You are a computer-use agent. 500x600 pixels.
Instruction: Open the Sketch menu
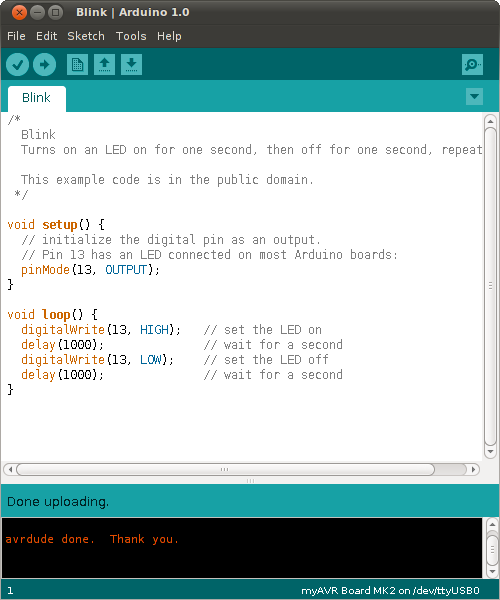[x=86, y=36]
